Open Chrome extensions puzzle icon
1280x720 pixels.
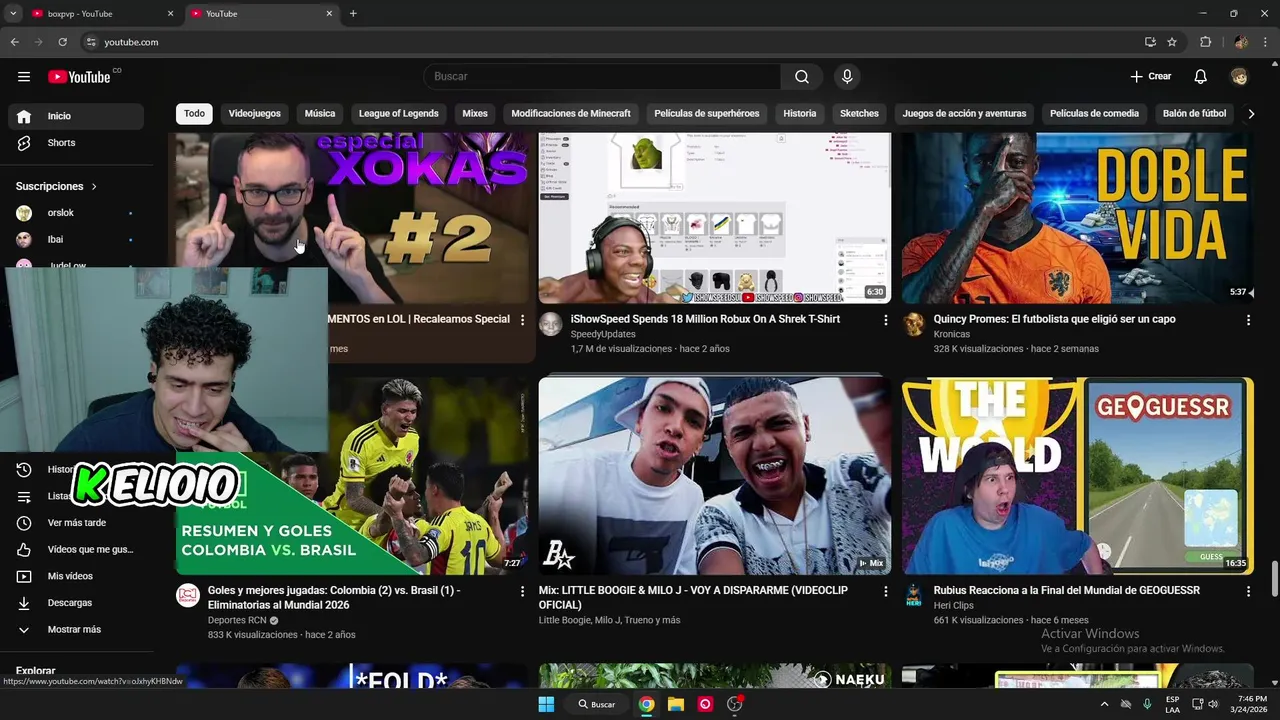[1205, 42]
